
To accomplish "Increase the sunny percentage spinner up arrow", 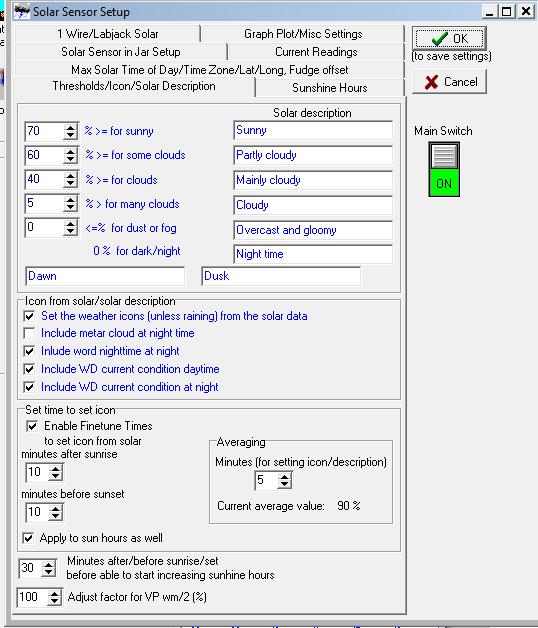I will tap(71, 128).
